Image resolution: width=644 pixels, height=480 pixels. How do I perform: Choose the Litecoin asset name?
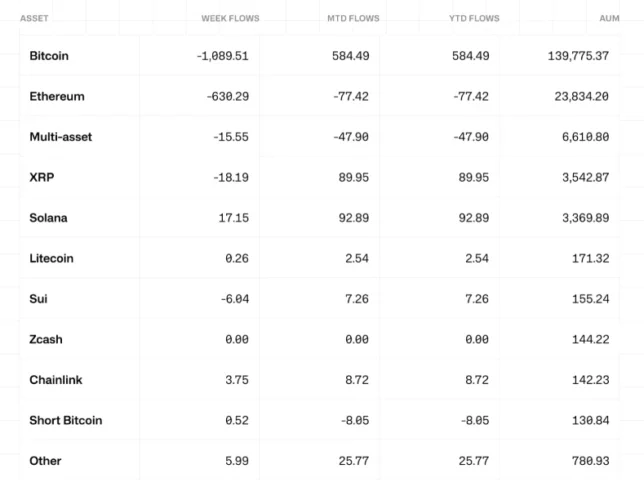(52, 258)
